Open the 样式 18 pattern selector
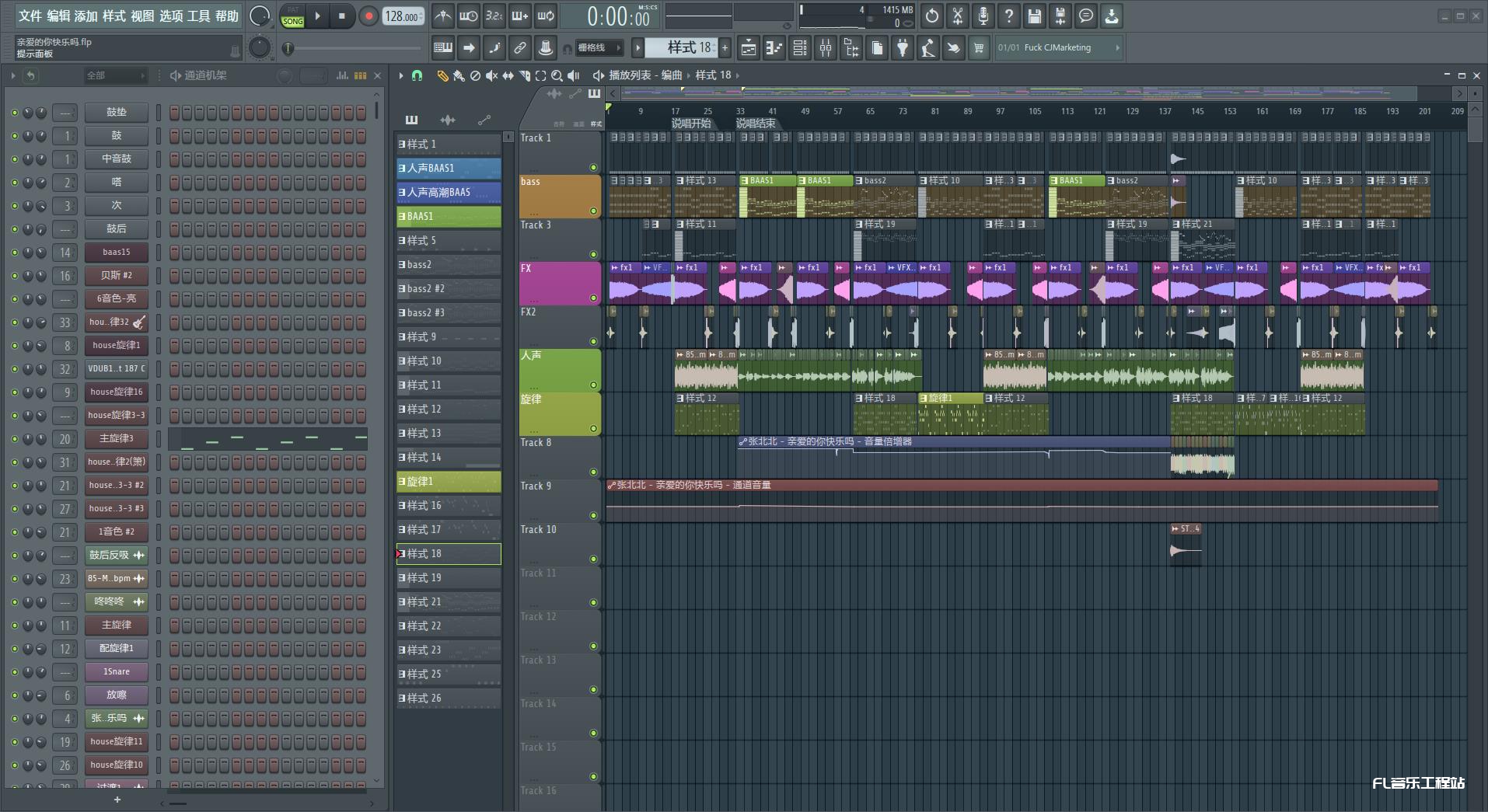1488x812 pixels. pyautogui.click(x=682, y=47)
